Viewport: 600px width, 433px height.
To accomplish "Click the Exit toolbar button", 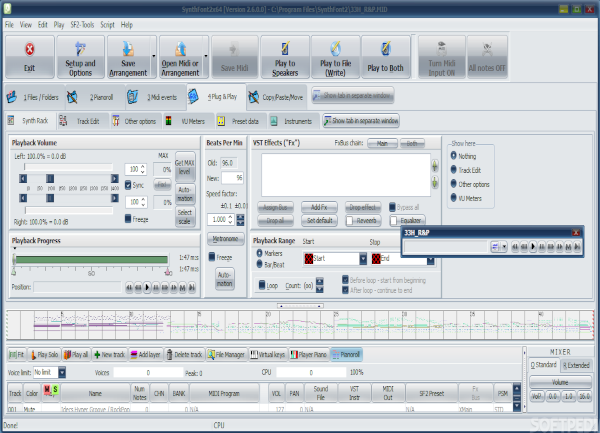I will click(29, 57).
